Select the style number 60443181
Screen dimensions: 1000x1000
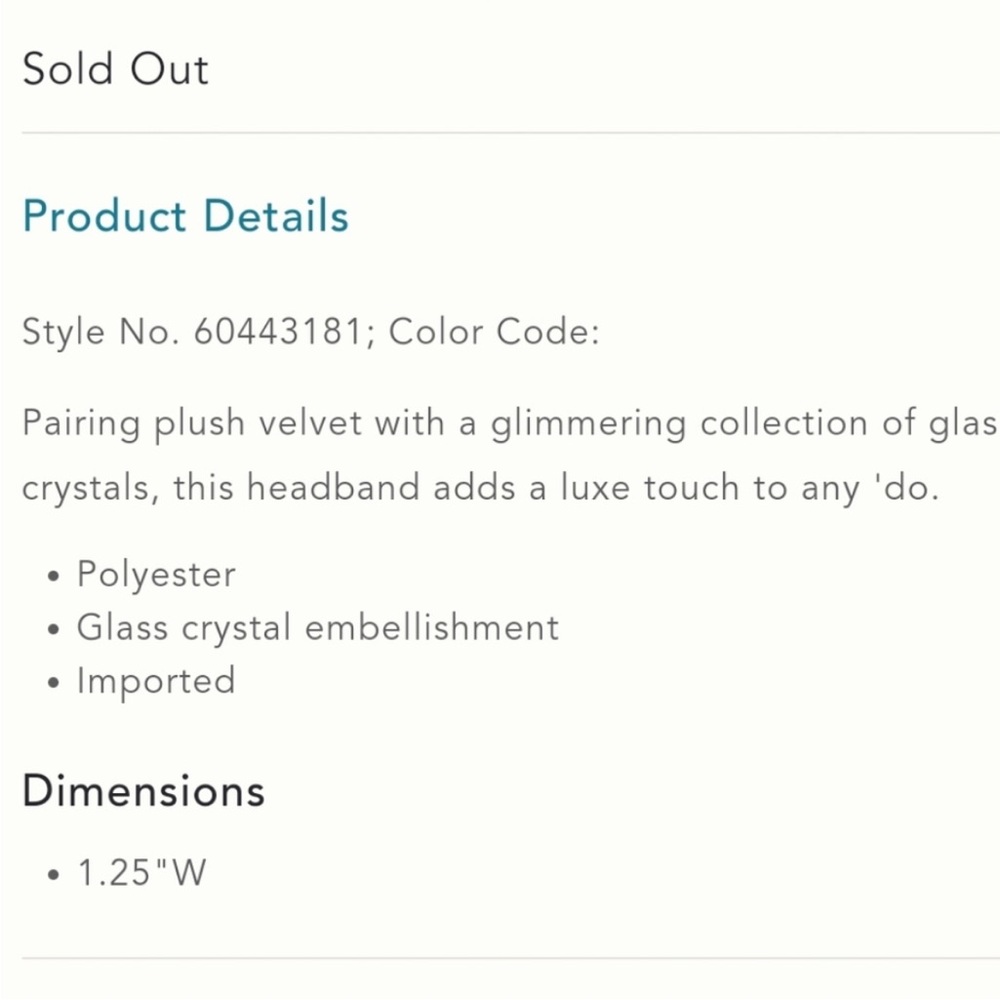pyautogui.click(x=278, y=332)
